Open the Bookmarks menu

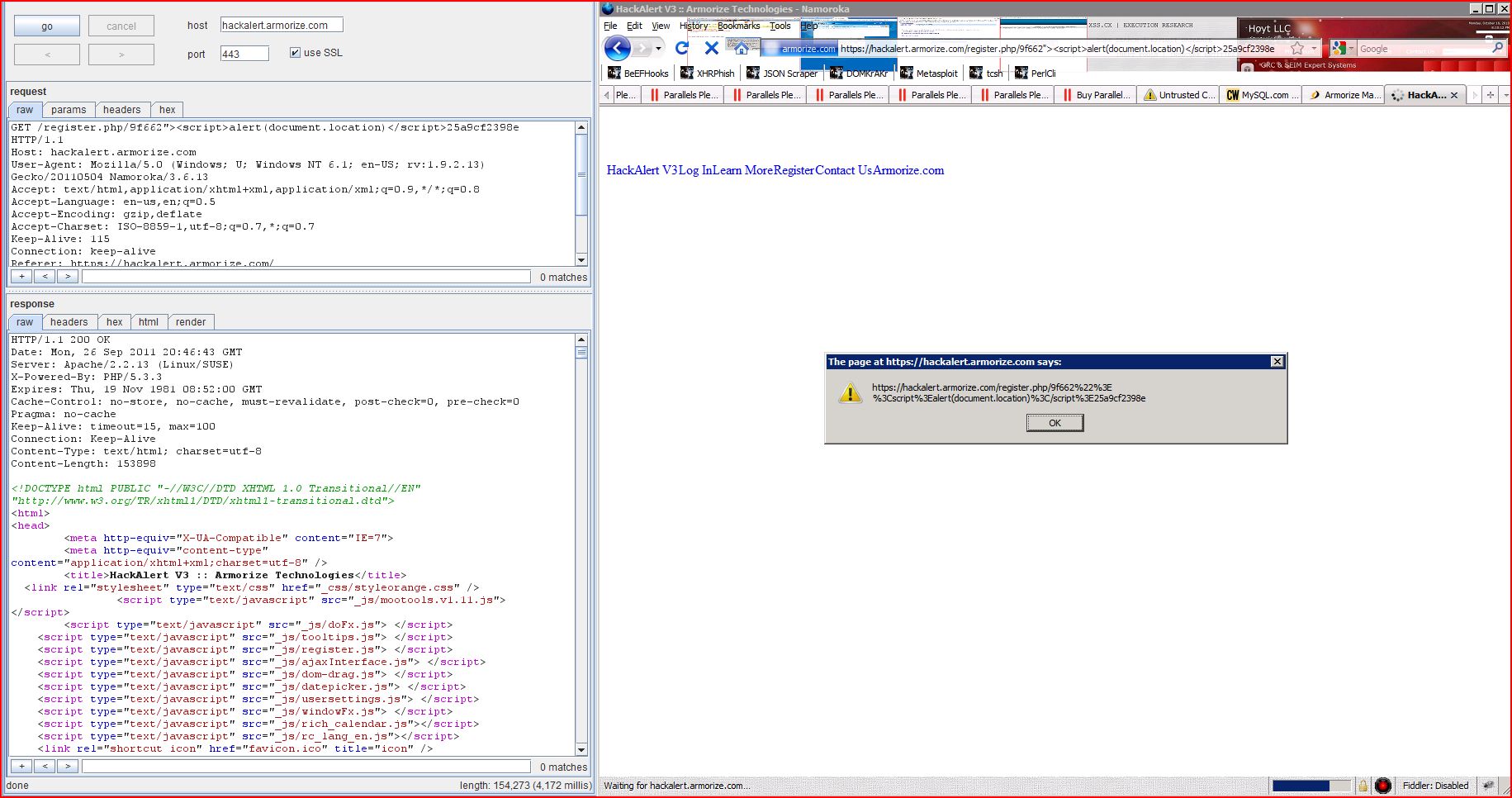click(x=738, y=26)
